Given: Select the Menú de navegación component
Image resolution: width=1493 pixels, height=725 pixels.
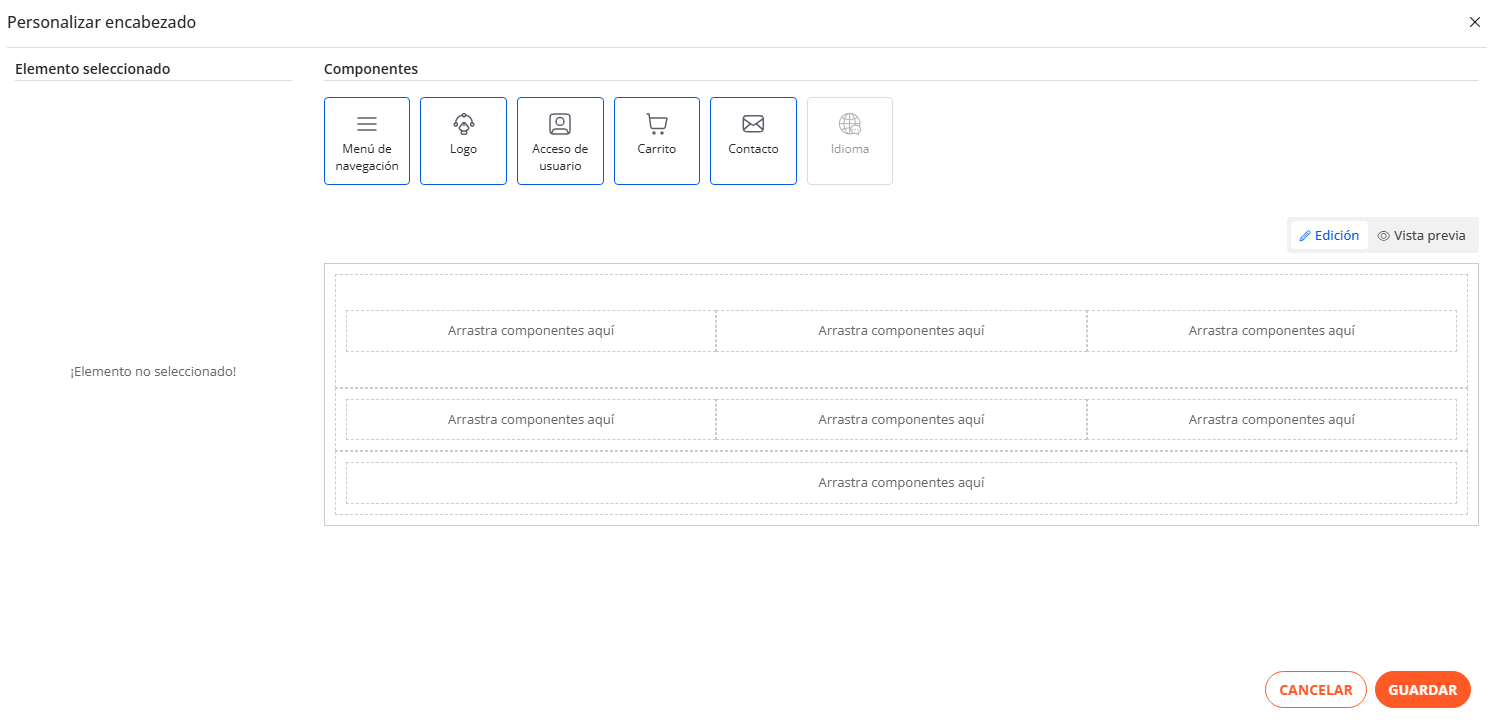Looking at the screenshot, I should pyautogui.click(x=367, y=141).
